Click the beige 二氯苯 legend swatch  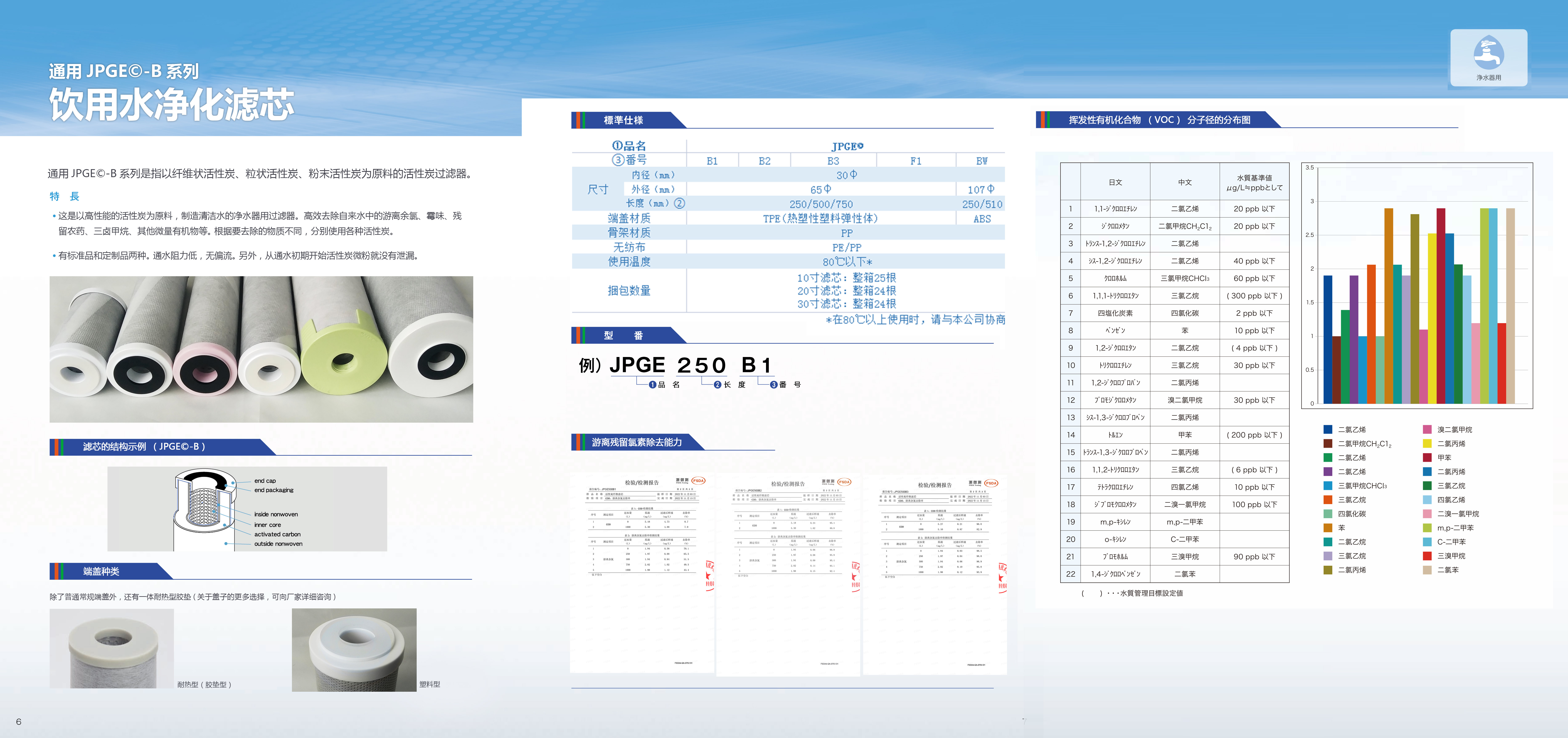click(1427, 570)
